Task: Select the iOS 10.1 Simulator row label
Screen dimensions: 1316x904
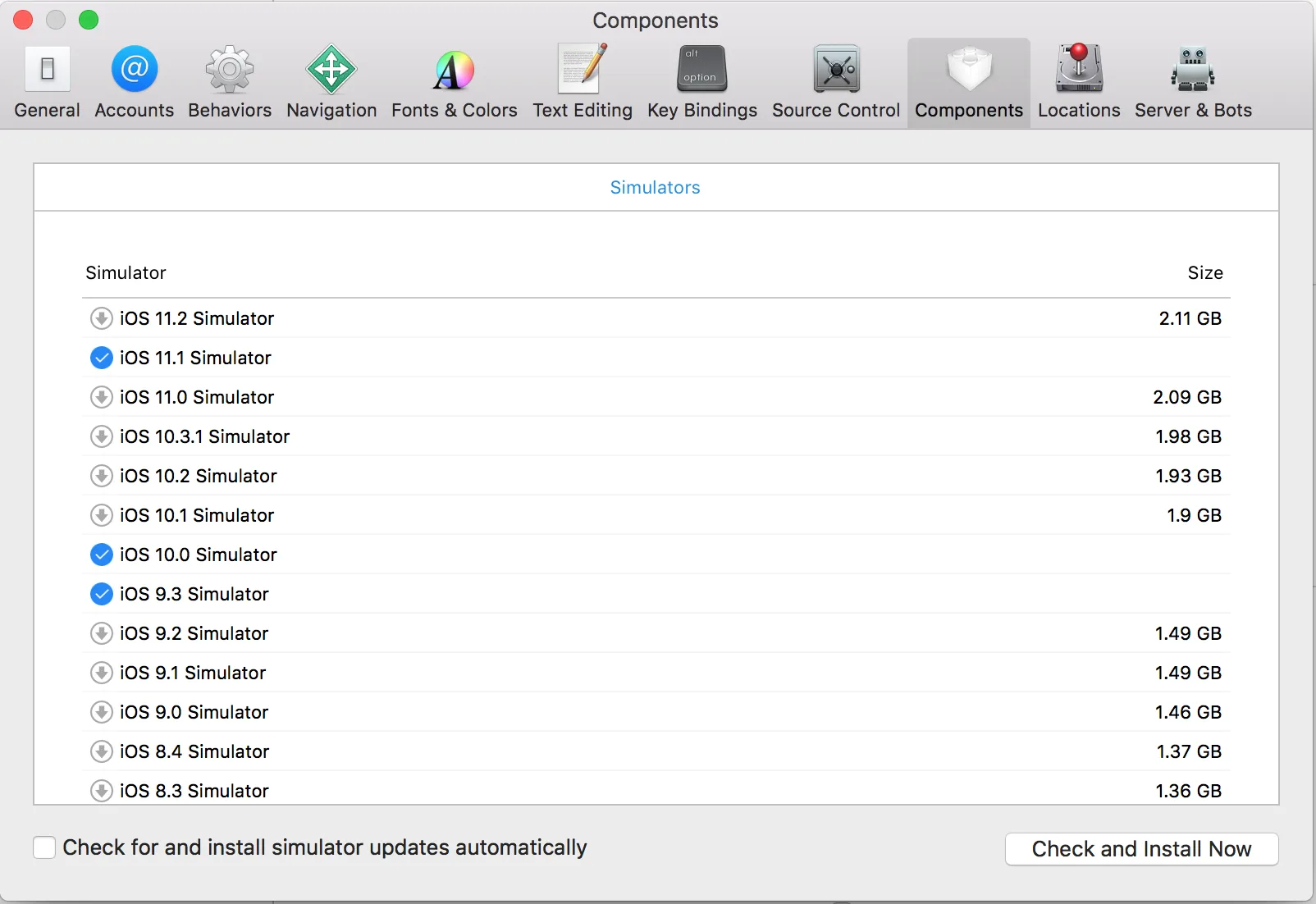Action: coord(197,515)
